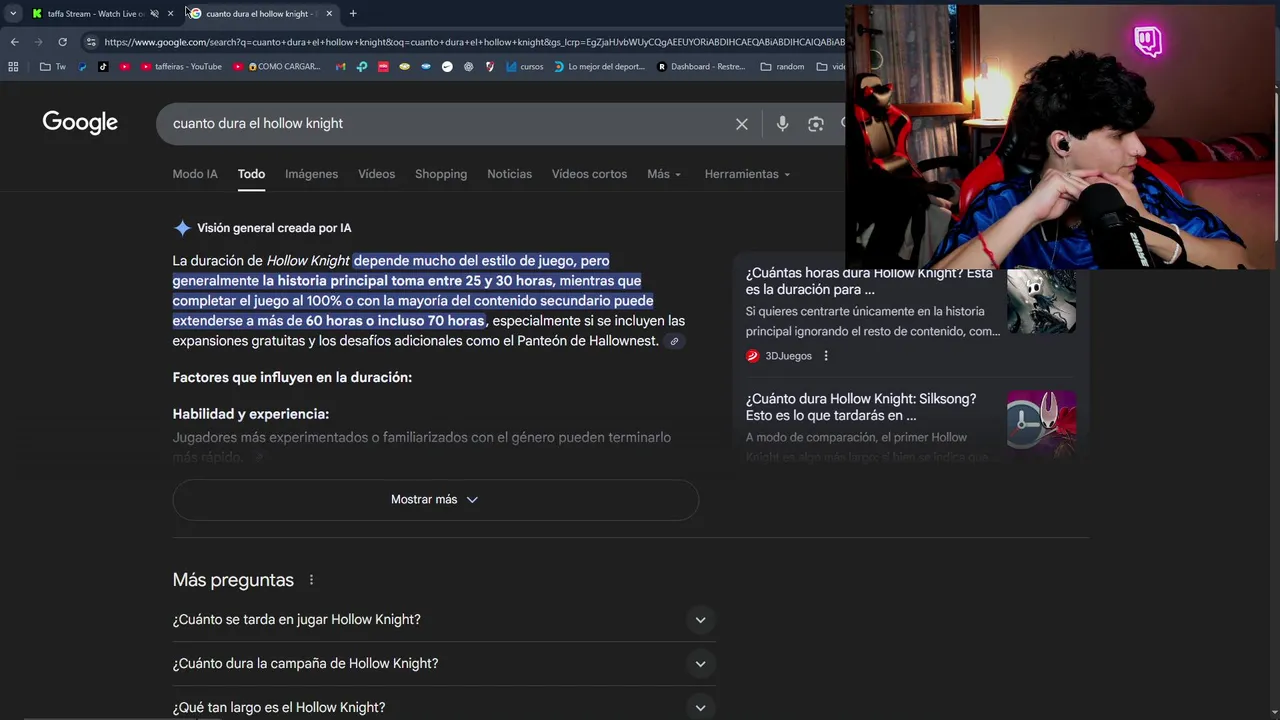The width and height of the screenshot is (1280, 720).
Task: Switch to the Imágenes tab
Action: click(x=311, y=174)
